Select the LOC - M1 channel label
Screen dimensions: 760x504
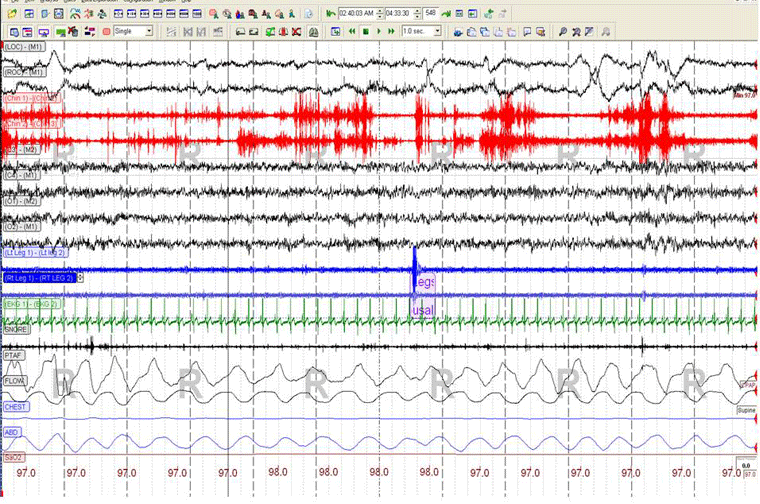24,47
